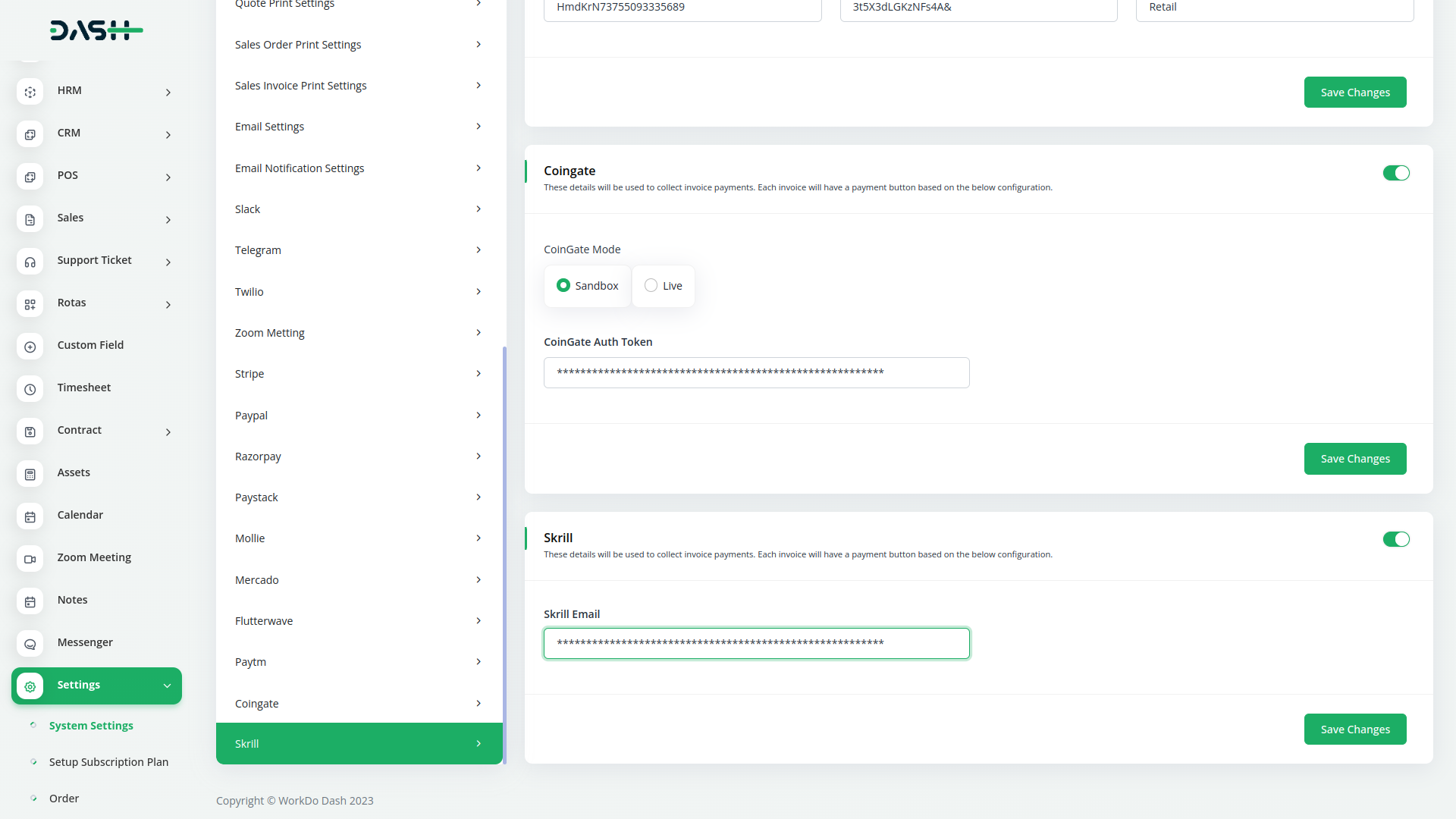1456x819 pixels.
Task: Click the CoinGate Auth Token field
Action: tap(756, 372)
